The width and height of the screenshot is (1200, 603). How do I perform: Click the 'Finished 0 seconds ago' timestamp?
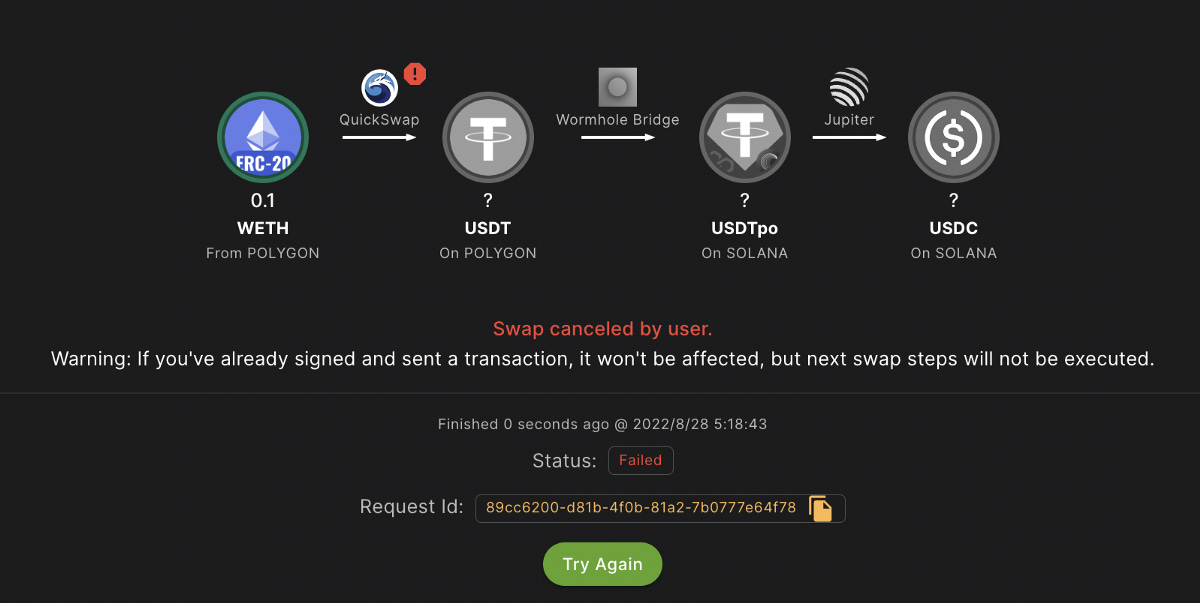[x=602, y=423]
